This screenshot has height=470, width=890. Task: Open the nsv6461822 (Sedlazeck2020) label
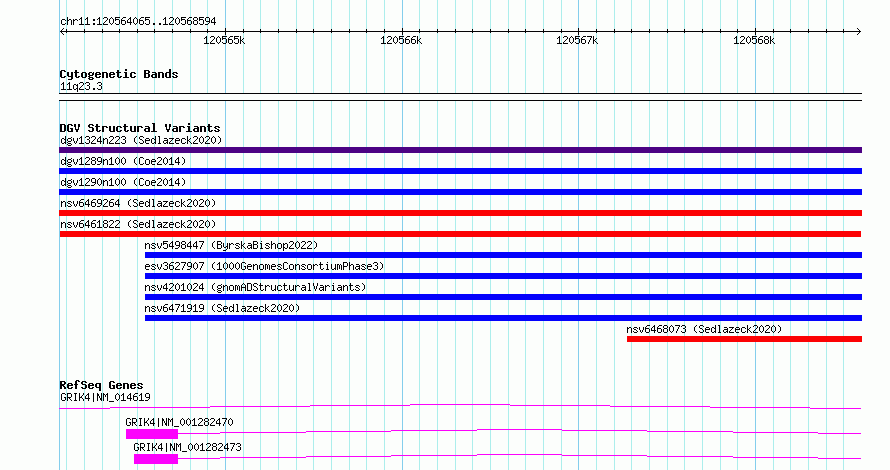(x=138, y=224)
